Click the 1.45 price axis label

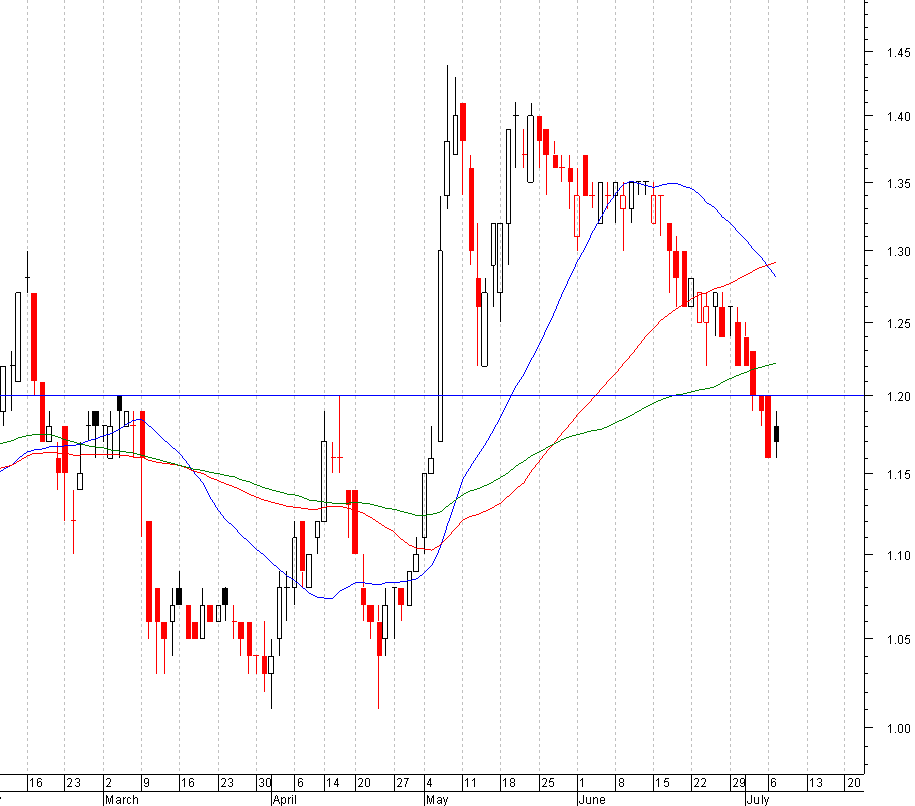point(898,53)
